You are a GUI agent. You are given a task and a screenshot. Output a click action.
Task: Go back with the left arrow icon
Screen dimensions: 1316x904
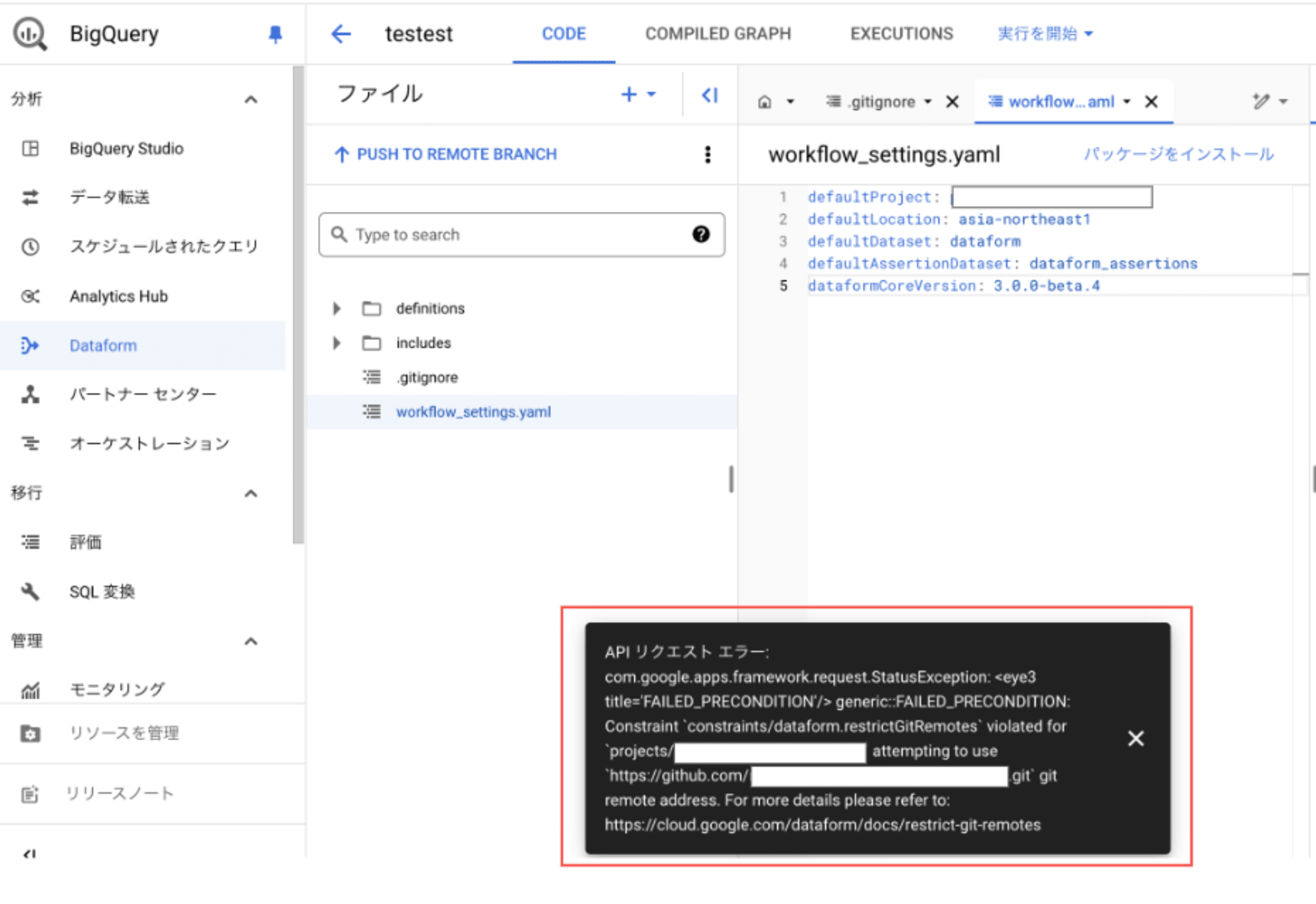click(341, 34)
